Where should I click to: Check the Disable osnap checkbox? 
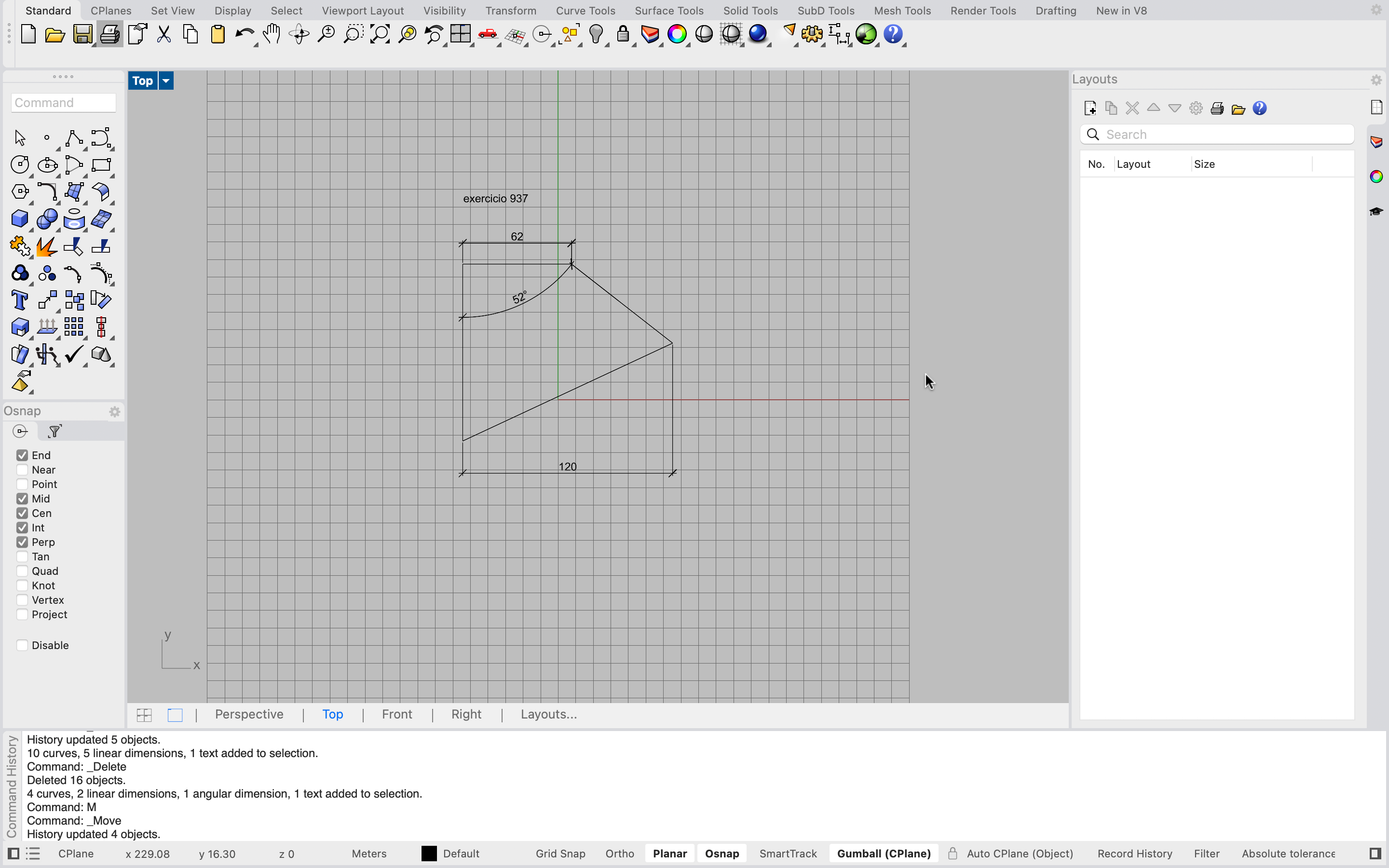(22, 645)
